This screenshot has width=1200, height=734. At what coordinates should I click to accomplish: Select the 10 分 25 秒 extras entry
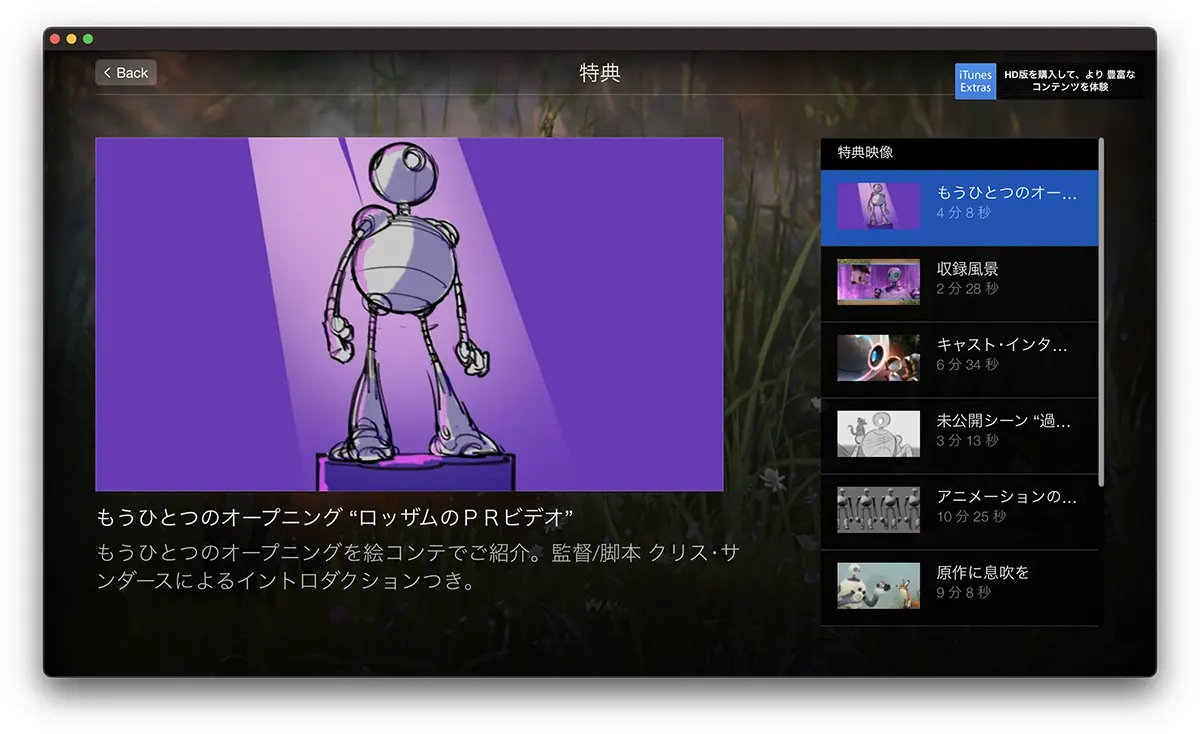970,517
